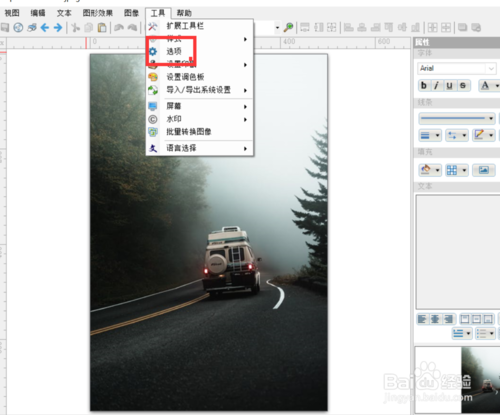Open the 帮助 menu
Screen dimensions: 500x415
tap(184, 13)
